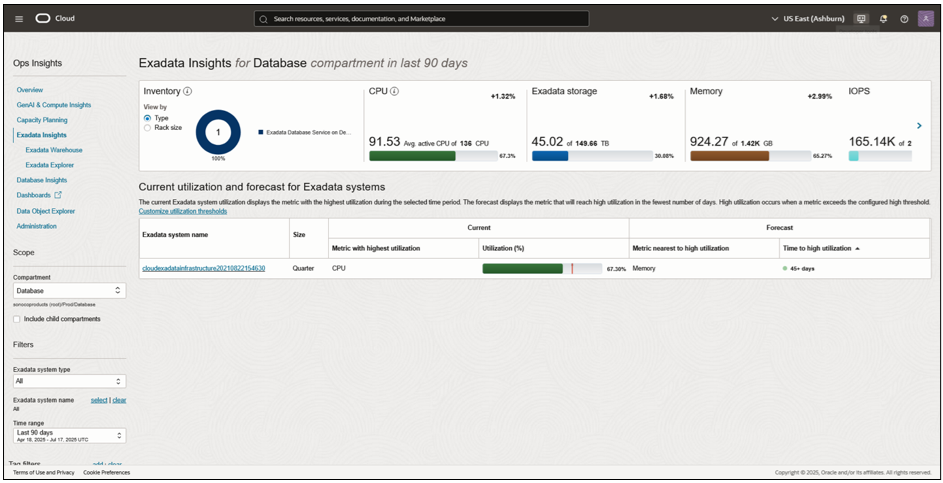
Task: Click the 165.14K IOPS value
Action: click(x=880, y=142)
